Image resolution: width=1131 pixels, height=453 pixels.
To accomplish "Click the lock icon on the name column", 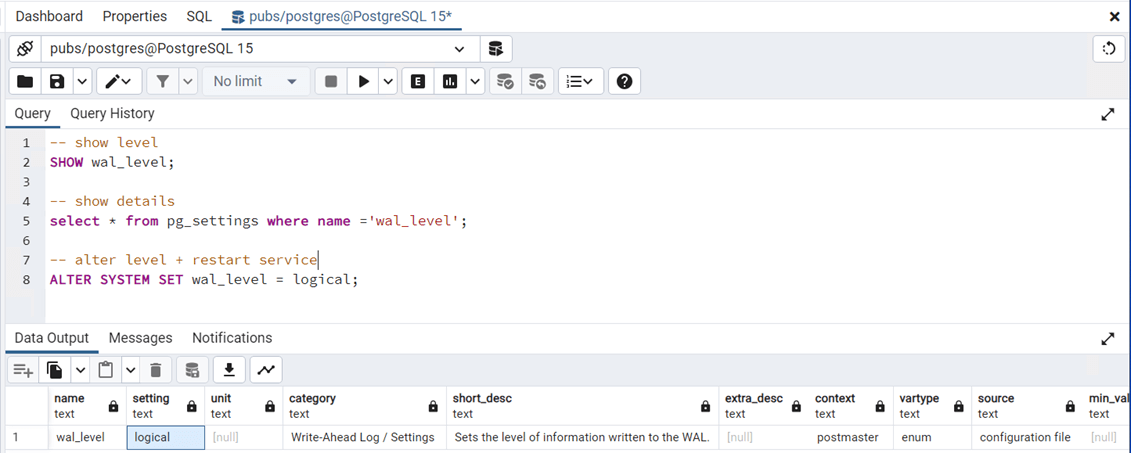I will coord(113,407).
